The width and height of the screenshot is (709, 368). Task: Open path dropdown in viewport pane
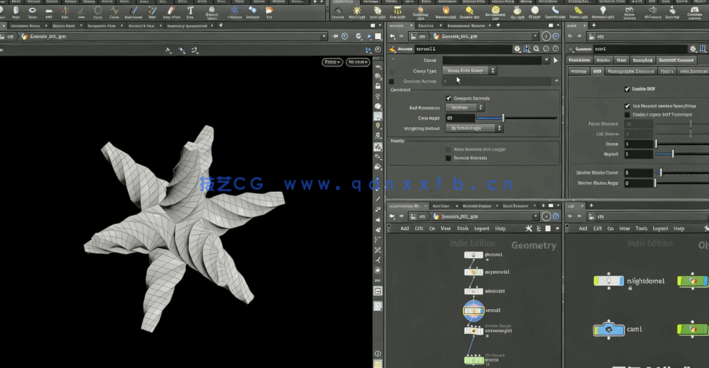click(x=324, y=36)
